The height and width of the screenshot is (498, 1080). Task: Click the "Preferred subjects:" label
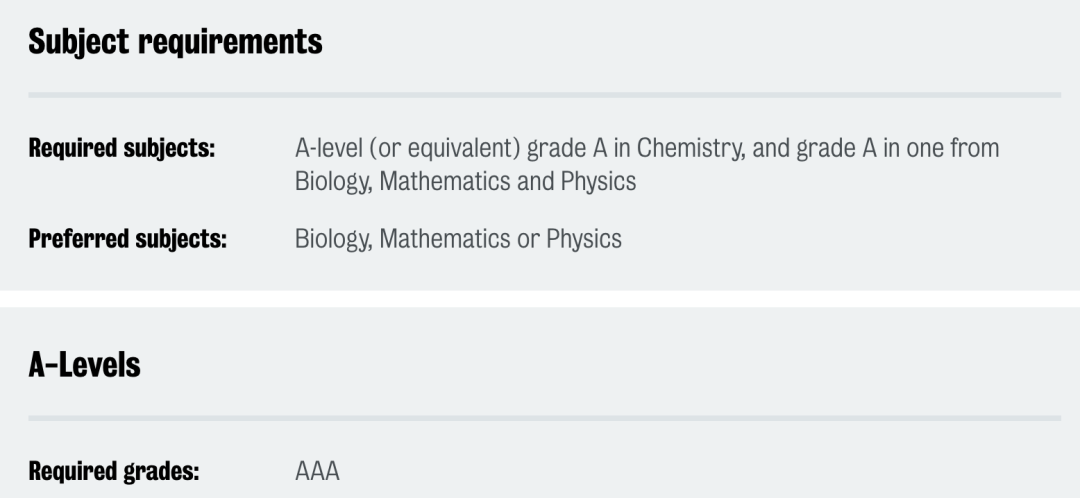(127, 240)
